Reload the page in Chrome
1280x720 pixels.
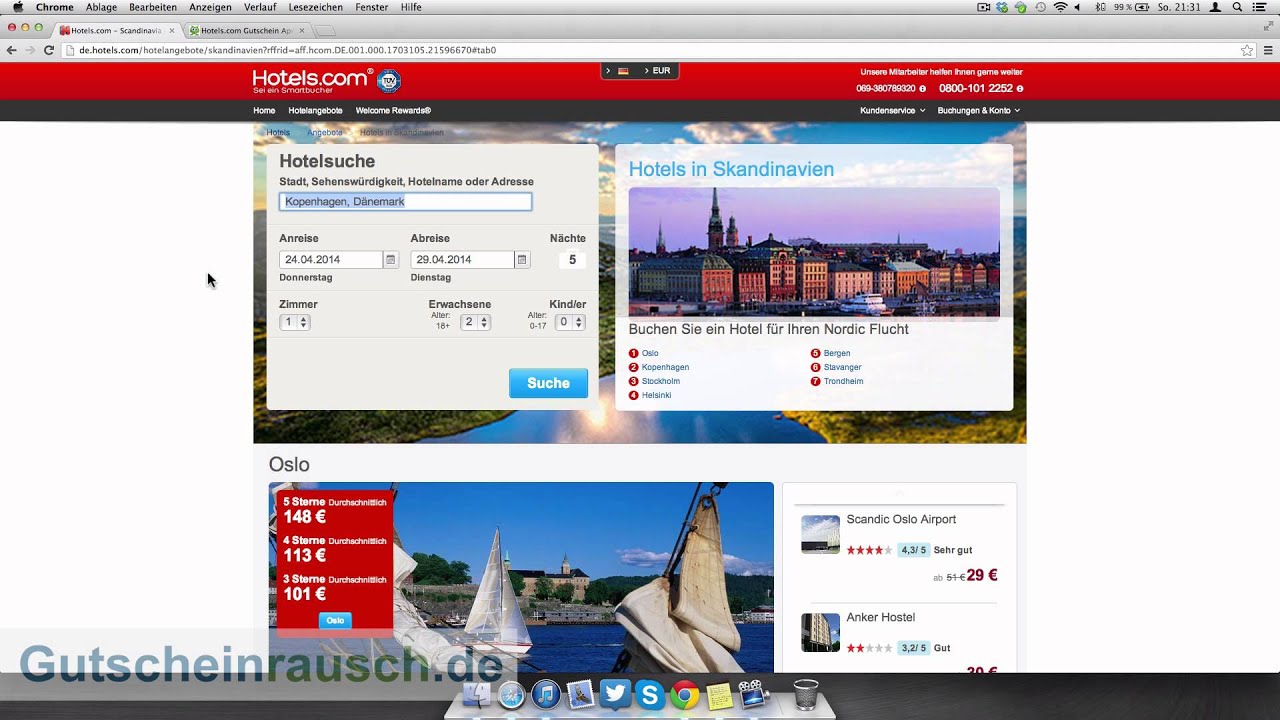[48, 50]
